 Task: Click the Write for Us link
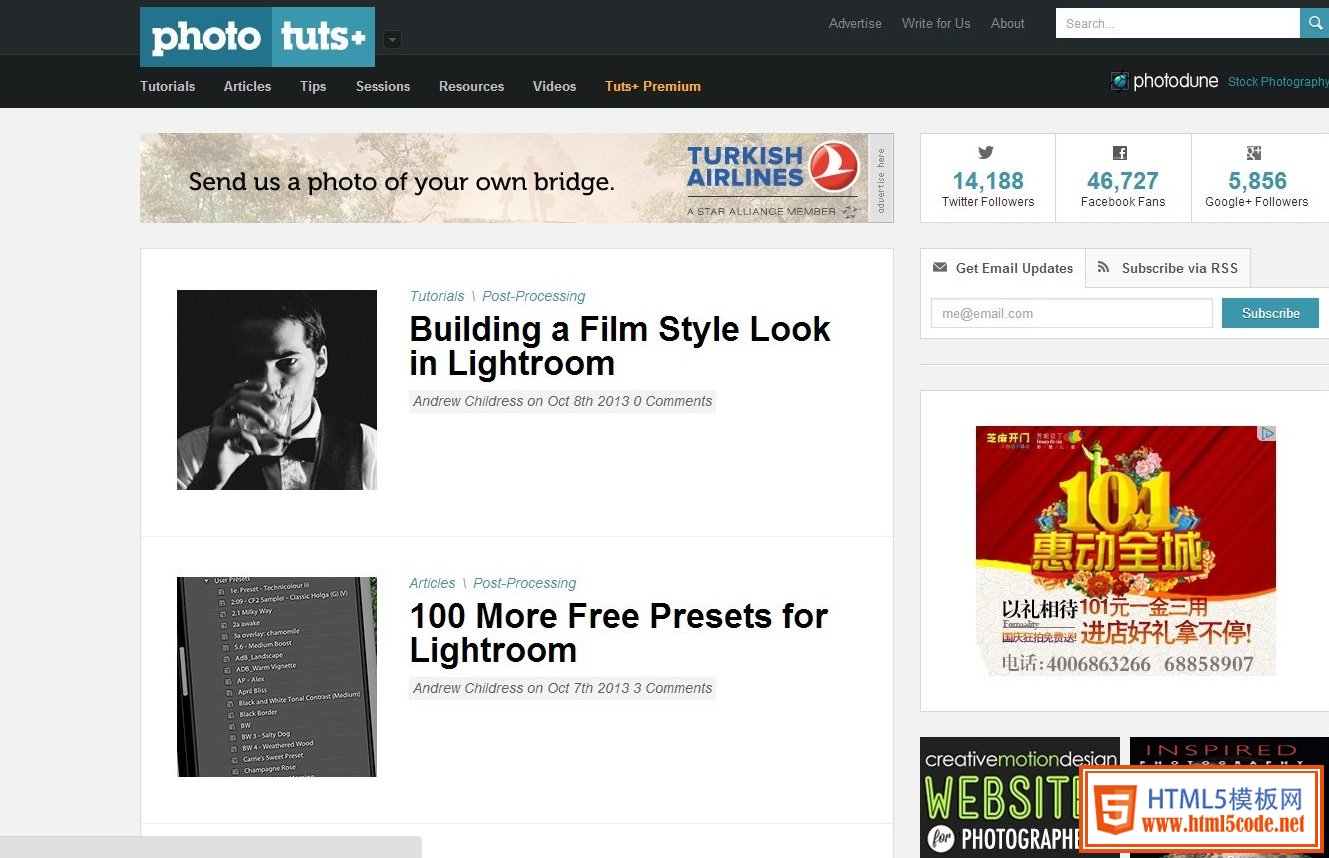[x=936, y=23]
